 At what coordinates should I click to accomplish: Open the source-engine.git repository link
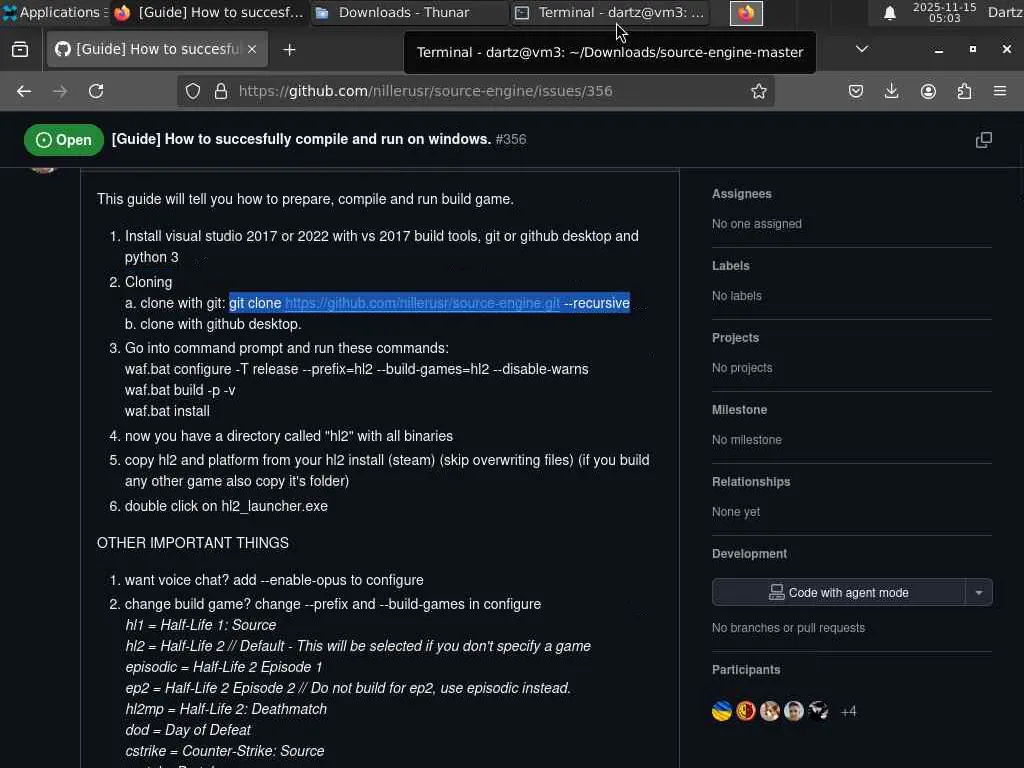coord(422,303)
